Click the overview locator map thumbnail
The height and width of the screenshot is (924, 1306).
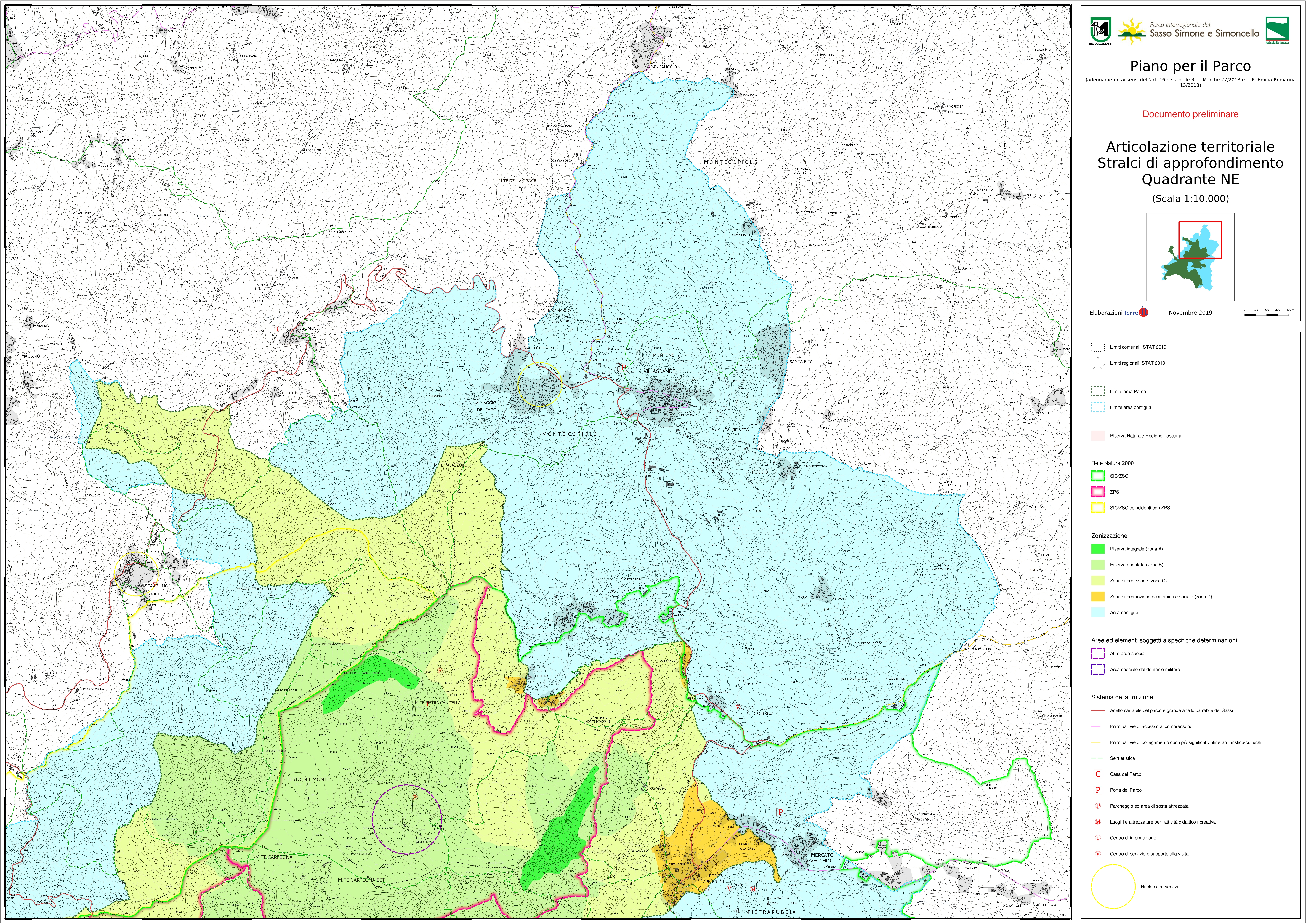(1190, 257)
